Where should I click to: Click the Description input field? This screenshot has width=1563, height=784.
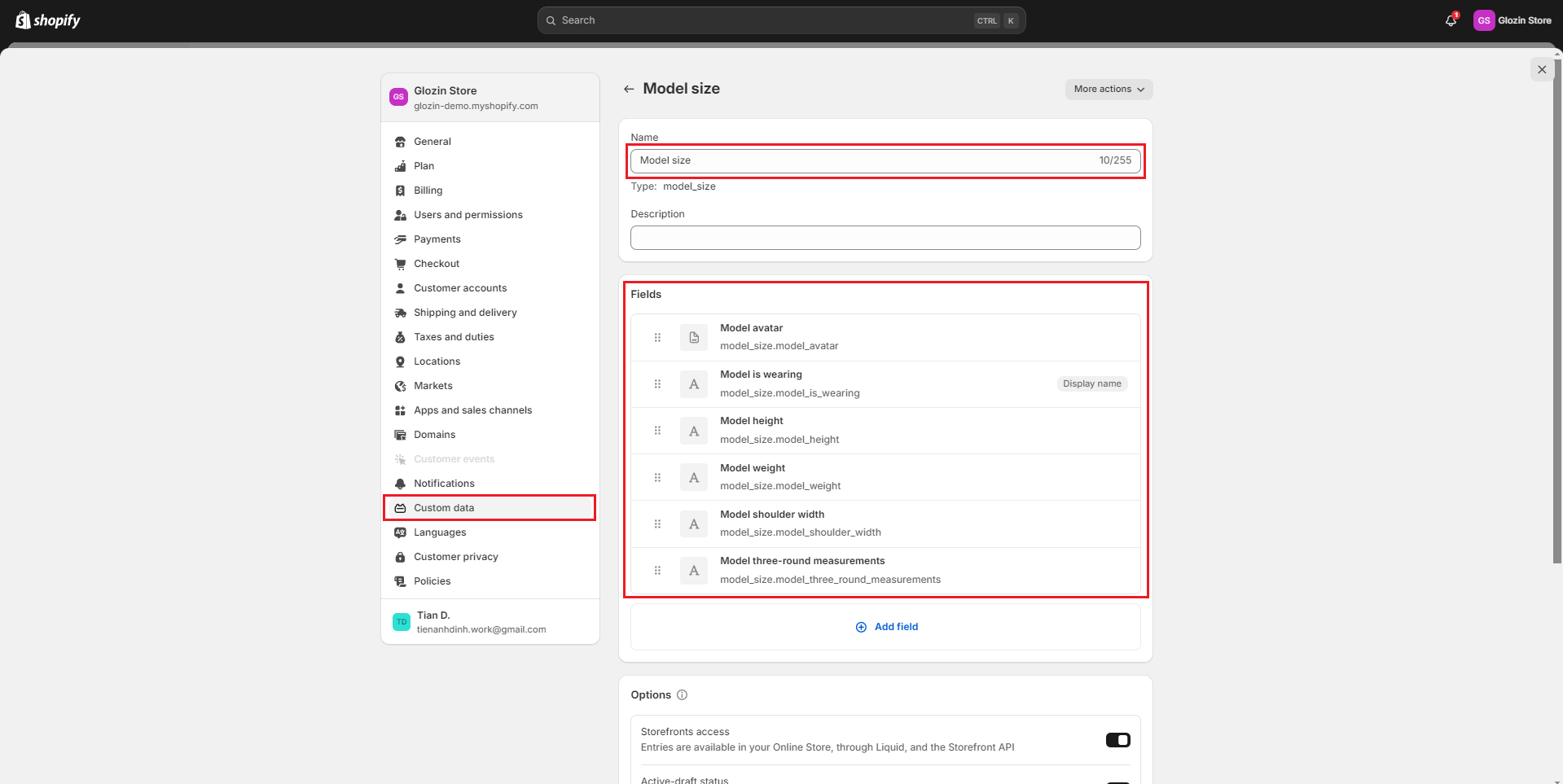pos(885,238)
